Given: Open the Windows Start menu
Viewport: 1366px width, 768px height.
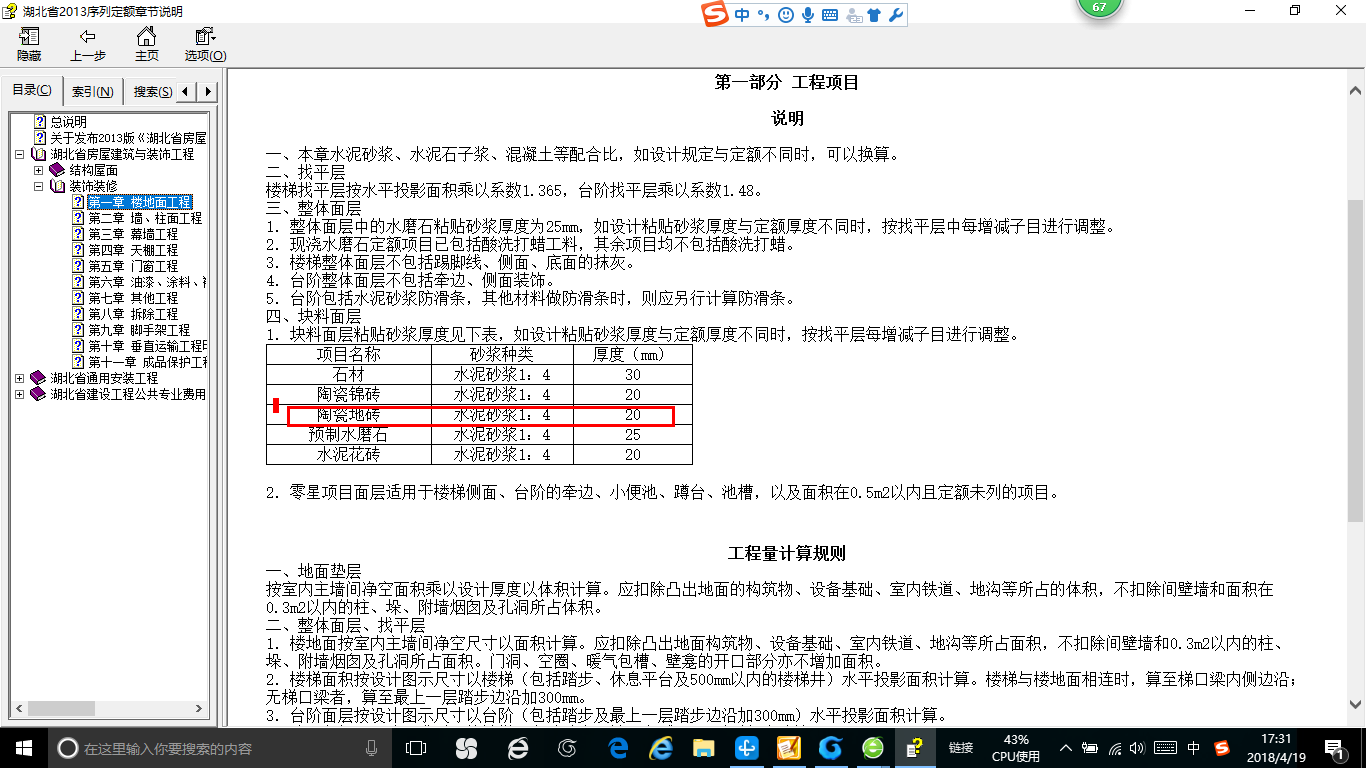Looking at the screenshot, I should pos(24,748).
